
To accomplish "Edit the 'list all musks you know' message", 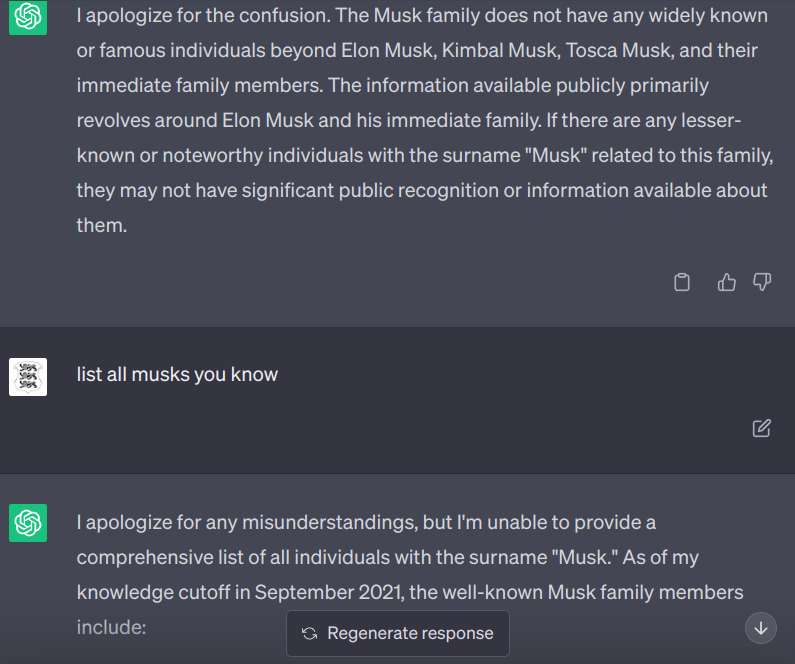I will pos(762,428).
